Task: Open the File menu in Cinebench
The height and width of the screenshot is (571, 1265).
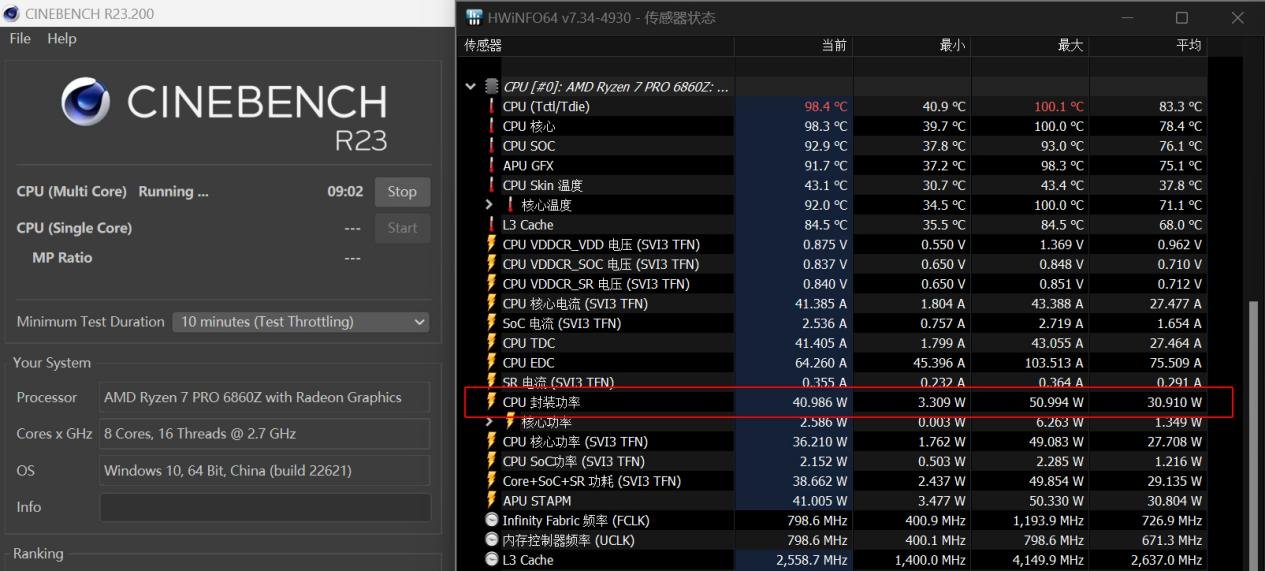Action: 20,39
